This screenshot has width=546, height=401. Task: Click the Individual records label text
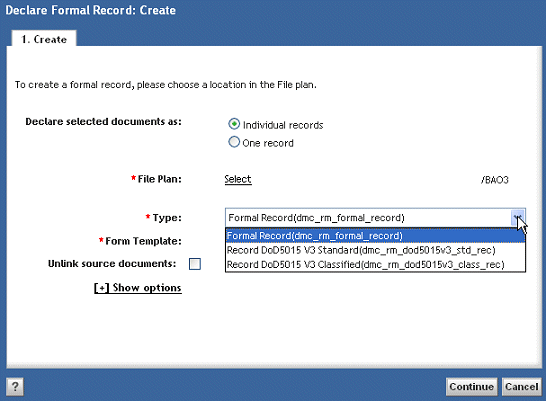coord(283,125)
